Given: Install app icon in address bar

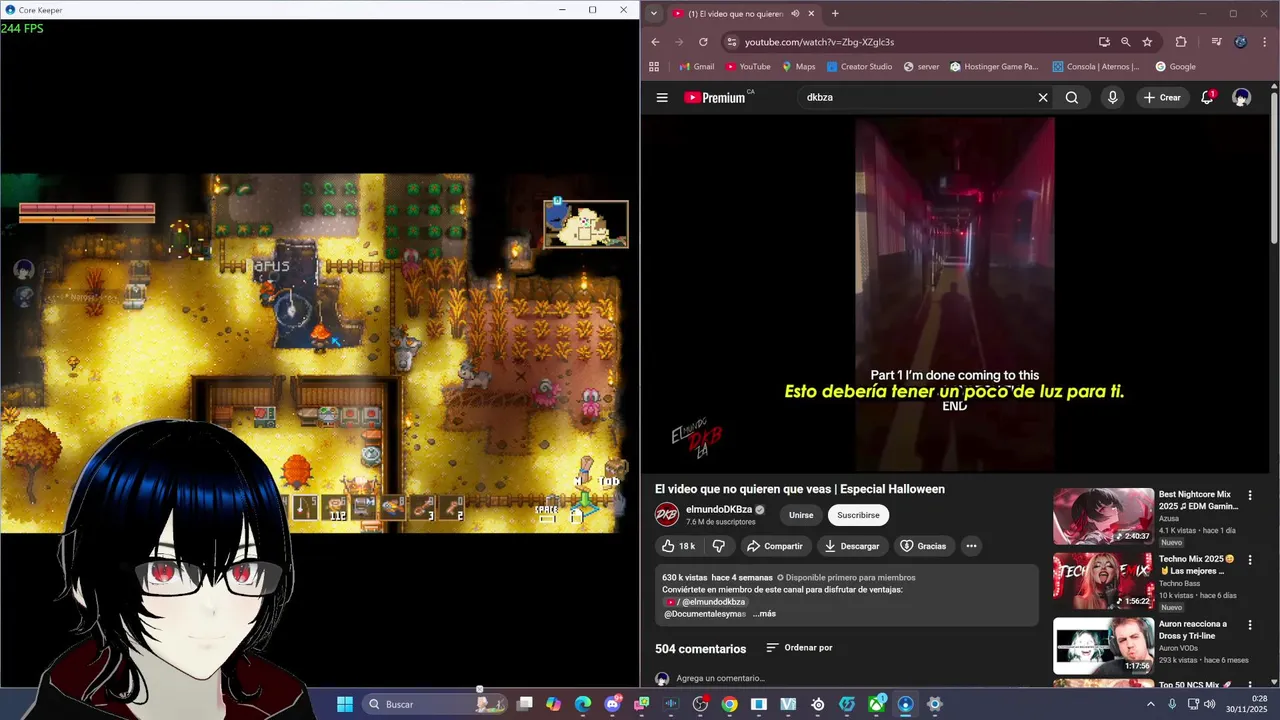Looking at the screenshot, I should click(x=1104, y=42).
